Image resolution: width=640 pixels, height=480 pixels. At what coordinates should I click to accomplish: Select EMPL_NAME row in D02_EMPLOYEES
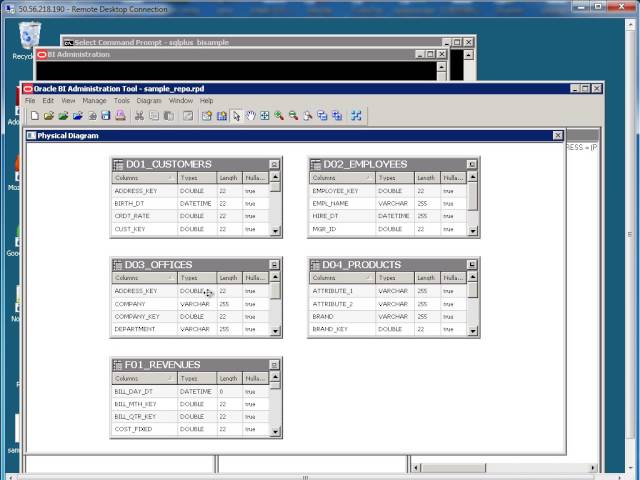point(388,204)
